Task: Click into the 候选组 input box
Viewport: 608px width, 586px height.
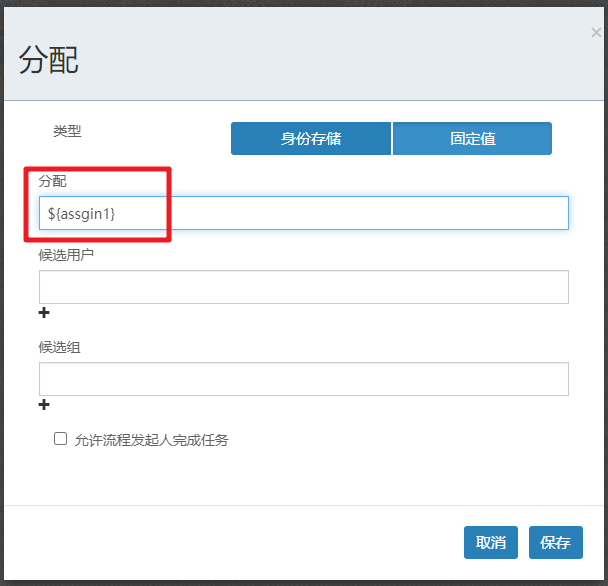Action: [x=303, y=379]
